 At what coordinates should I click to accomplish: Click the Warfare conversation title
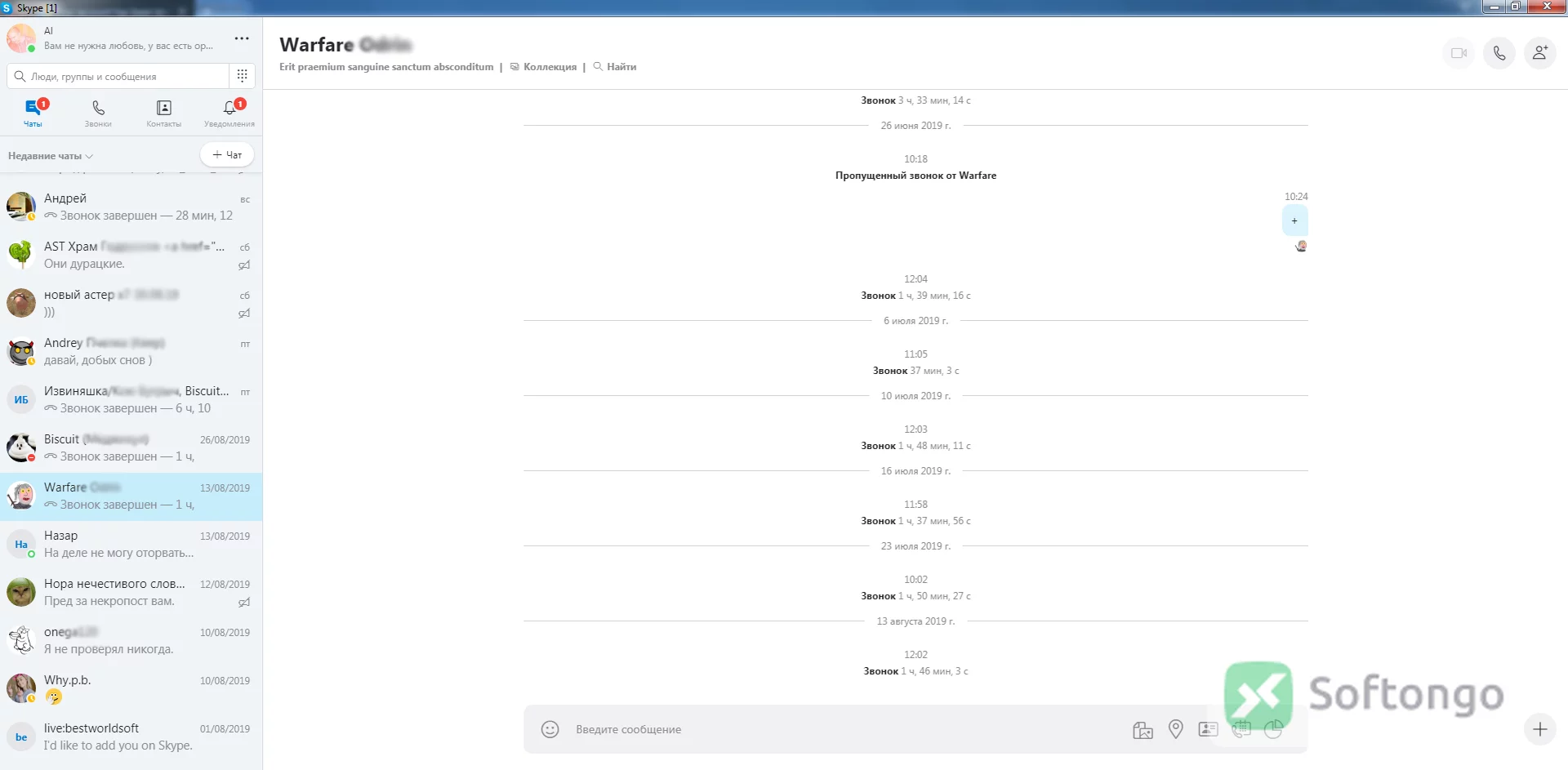[x=345, y=44]
